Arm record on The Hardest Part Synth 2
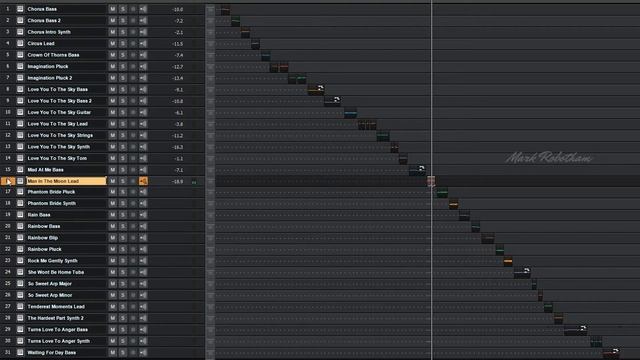The height and width of the screenshot is (360, 640). click(133, 318)
